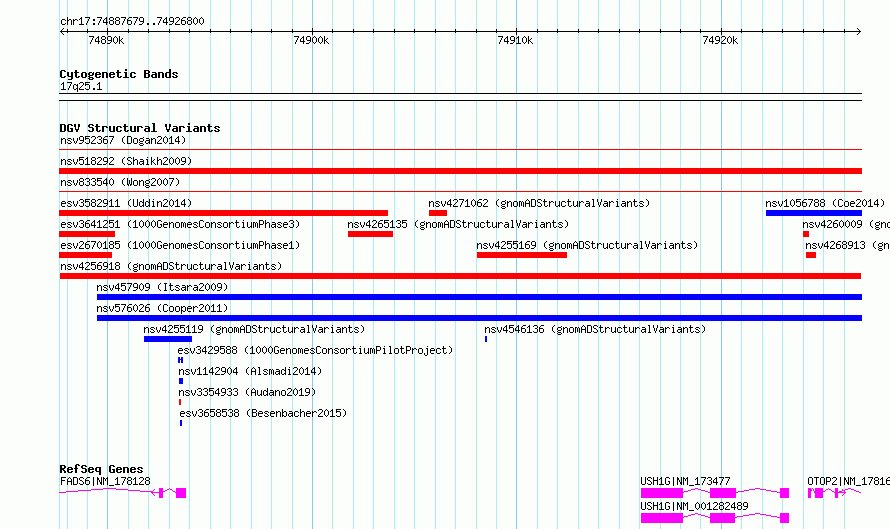The width and height of the screenshot is (890, 529).
Task: Click the nsv3354933 (Audano2019) label
Action: [x=247, y=392]
